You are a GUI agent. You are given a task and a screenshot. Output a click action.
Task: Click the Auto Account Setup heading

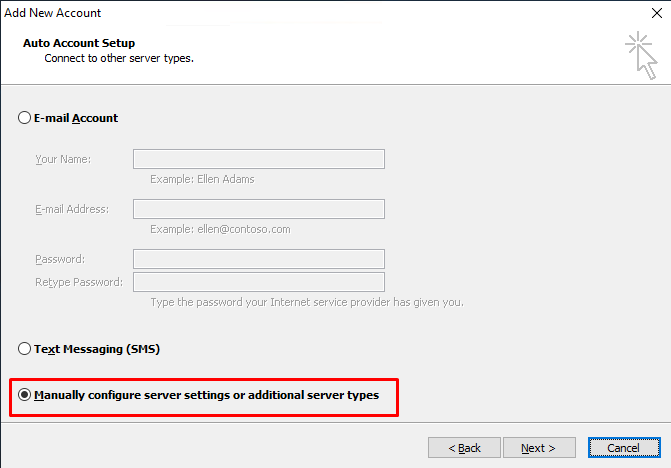point(79,43)
